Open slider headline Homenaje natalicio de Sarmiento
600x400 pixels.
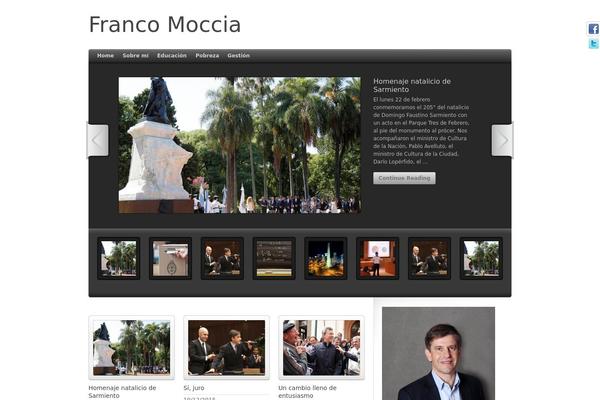(412, 85)
